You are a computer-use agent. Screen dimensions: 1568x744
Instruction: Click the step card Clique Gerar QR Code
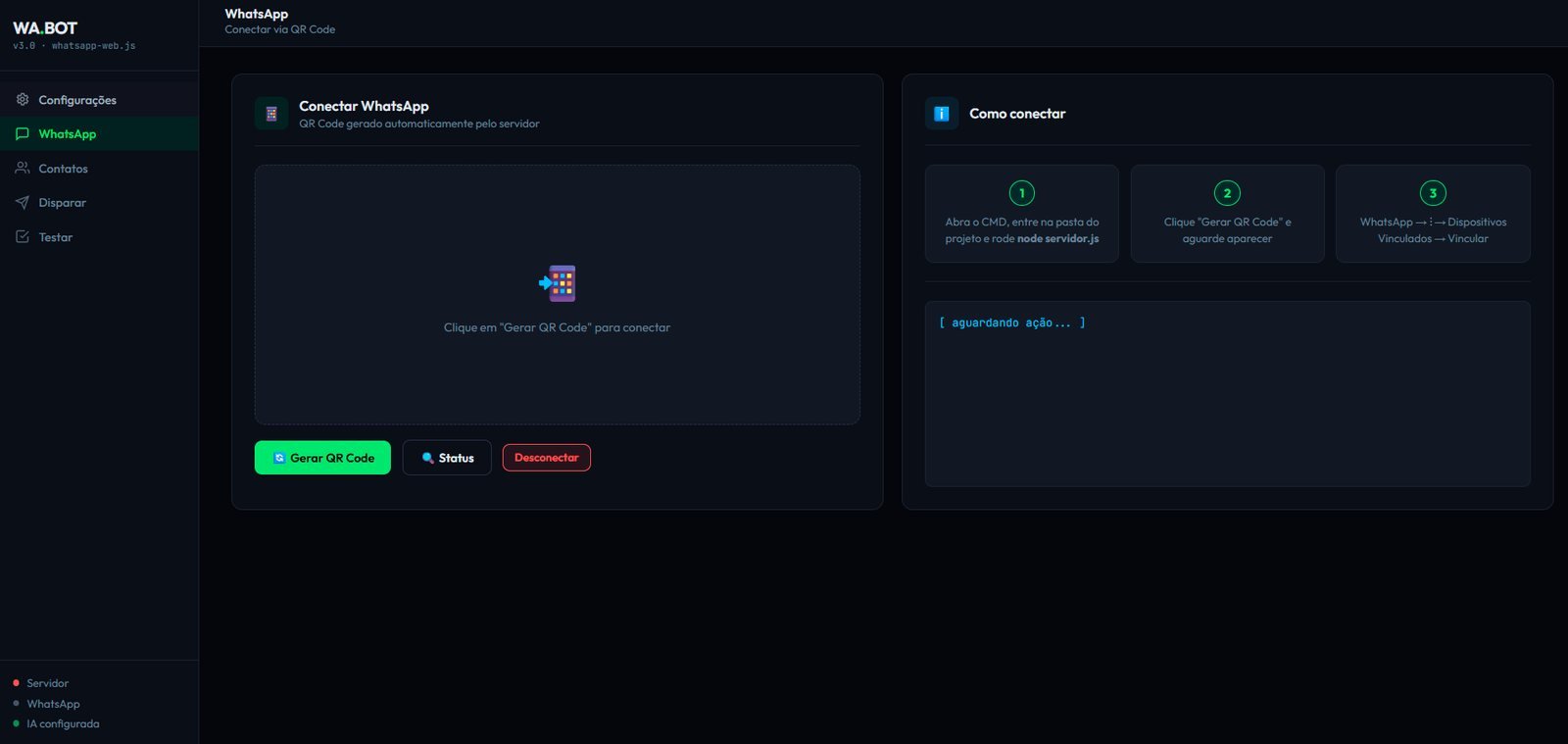pyautogui.click(x=1227, y=214)
